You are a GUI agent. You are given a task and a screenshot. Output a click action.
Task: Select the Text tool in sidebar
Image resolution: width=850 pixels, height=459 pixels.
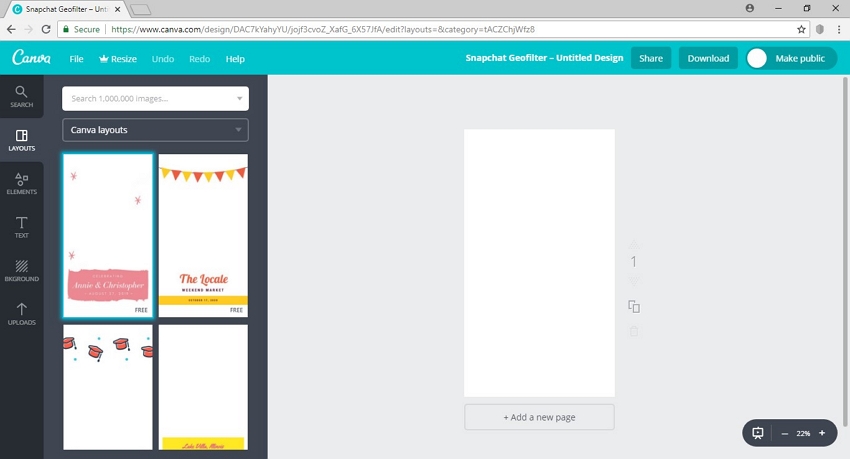coord(21,227)
